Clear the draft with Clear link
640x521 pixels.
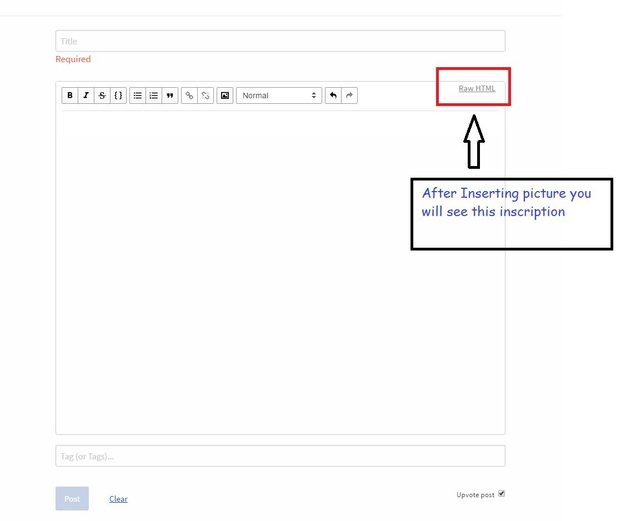pyautogui.click(x=118, y=499)
